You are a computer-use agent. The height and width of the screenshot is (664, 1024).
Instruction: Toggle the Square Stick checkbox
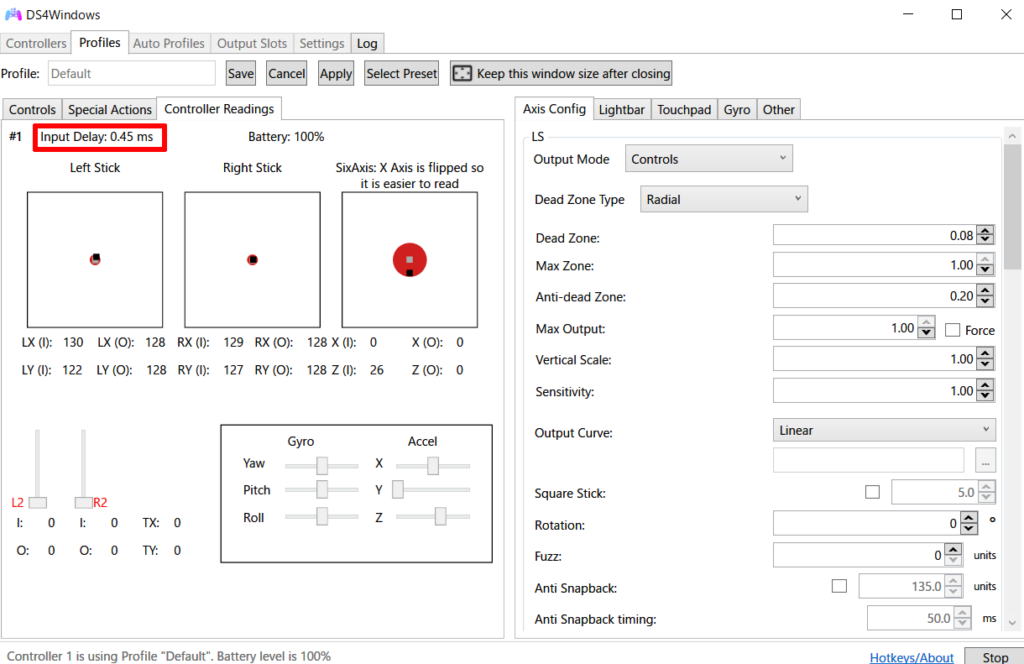(x=873, y=492)
